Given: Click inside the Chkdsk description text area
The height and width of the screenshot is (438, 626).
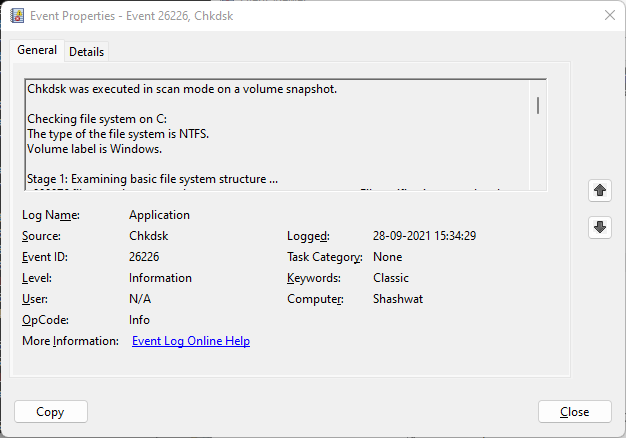Looking at the screenshot, I should click(270, 130).
